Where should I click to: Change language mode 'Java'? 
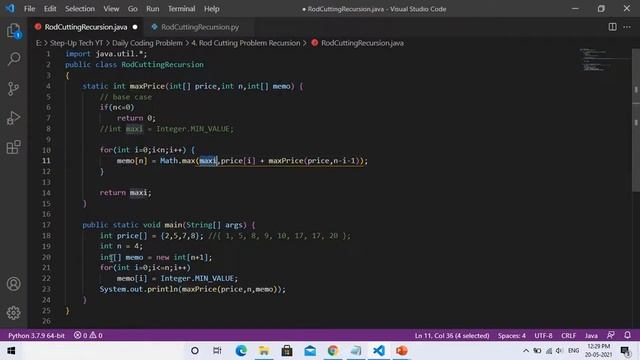[x=591, y=336]
